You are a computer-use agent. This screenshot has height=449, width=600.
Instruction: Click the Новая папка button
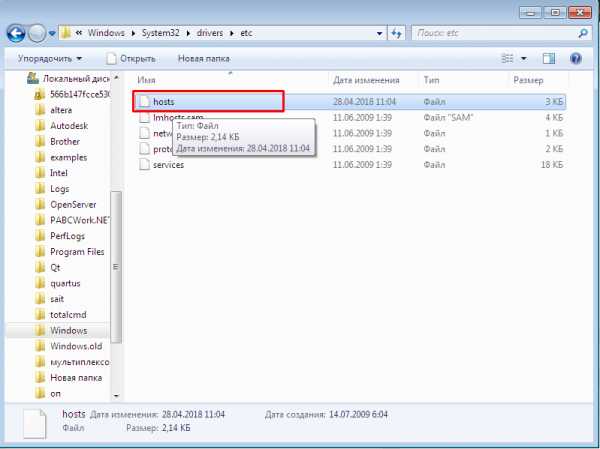coord(204,58)
